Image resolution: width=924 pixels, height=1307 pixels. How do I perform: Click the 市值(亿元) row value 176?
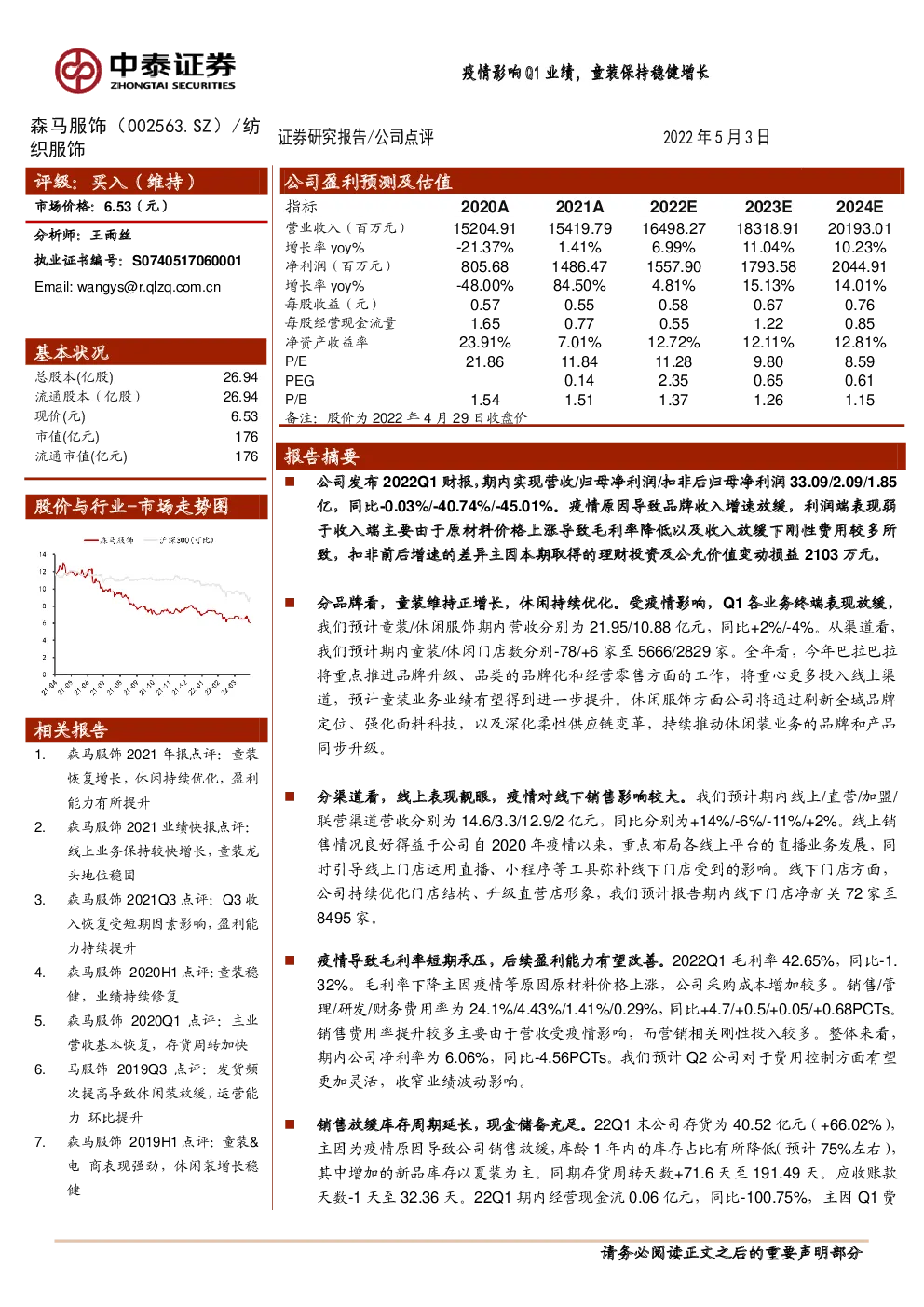click(x=247, y=437)
